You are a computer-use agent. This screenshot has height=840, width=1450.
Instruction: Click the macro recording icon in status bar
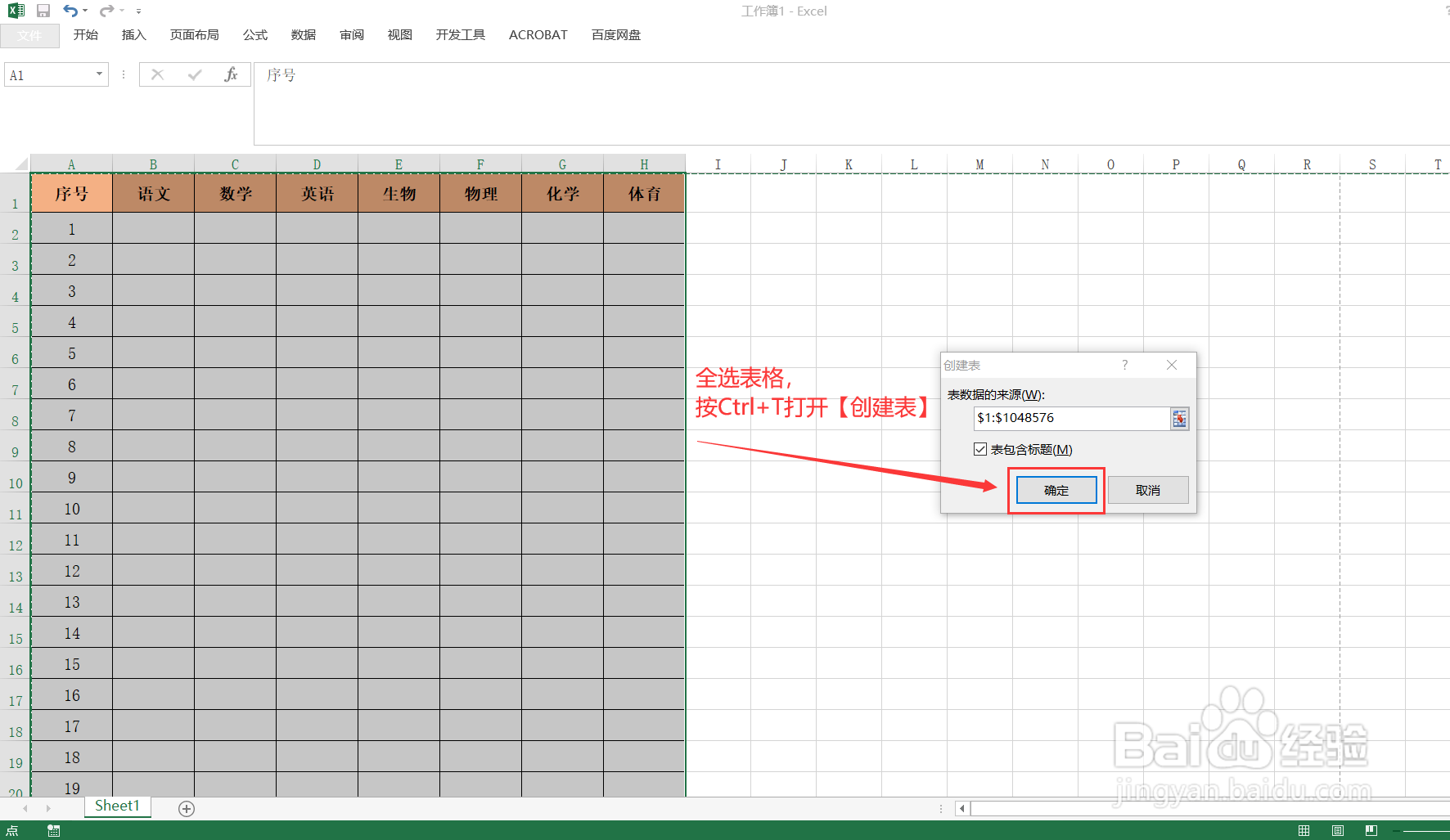[53, 831]
